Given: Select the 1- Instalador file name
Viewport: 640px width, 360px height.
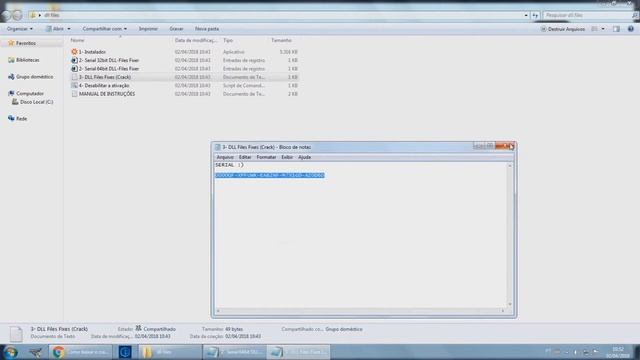Looking at the screenshot, I should 92,52.
